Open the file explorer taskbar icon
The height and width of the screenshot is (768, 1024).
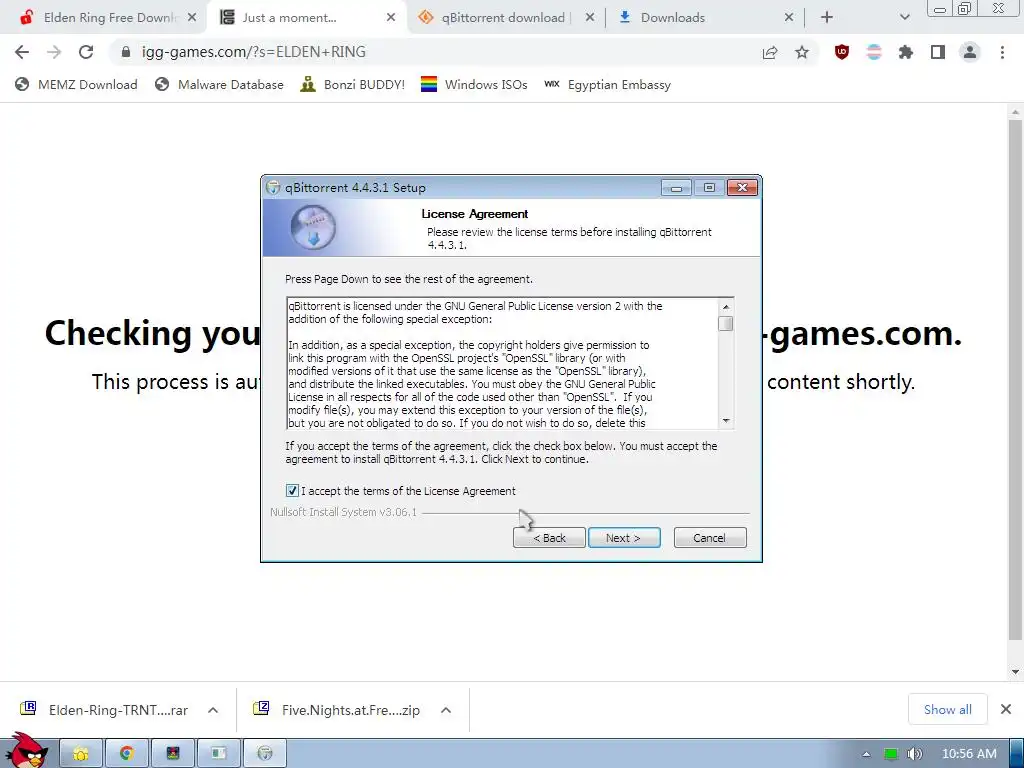pyautogui.click(x=81, y=754)
